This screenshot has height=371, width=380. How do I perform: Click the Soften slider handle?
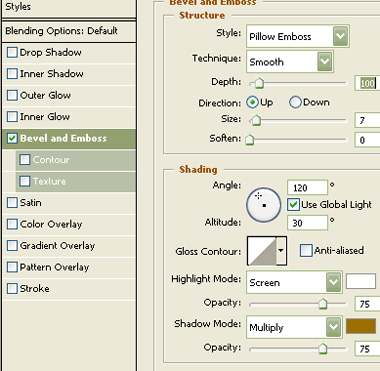[250, 139]
